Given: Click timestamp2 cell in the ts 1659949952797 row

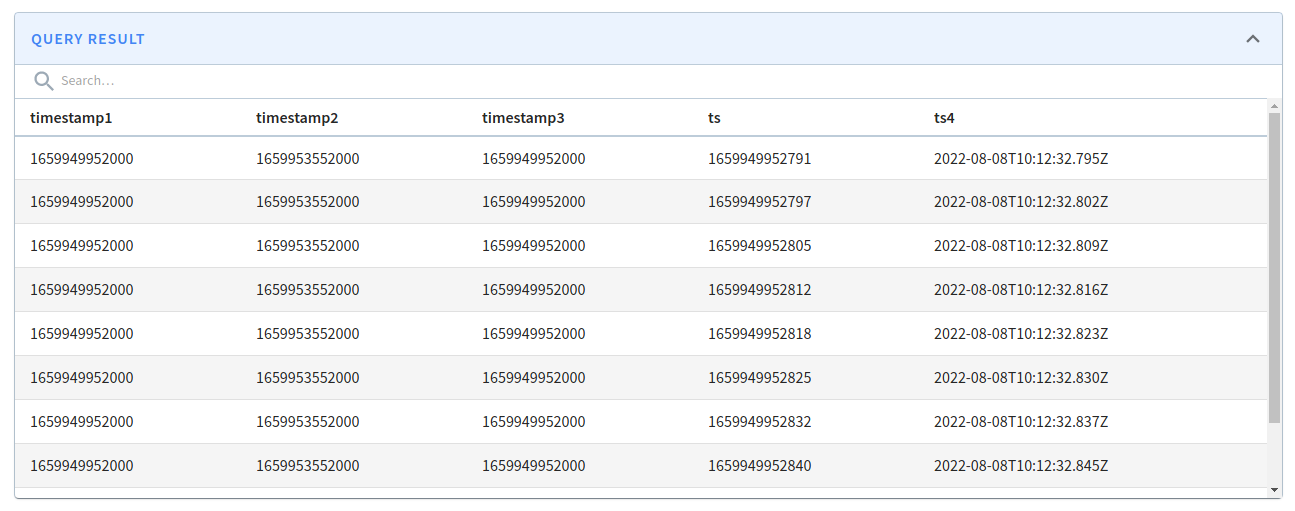Looking at the screenshot, I should [307, 202].
